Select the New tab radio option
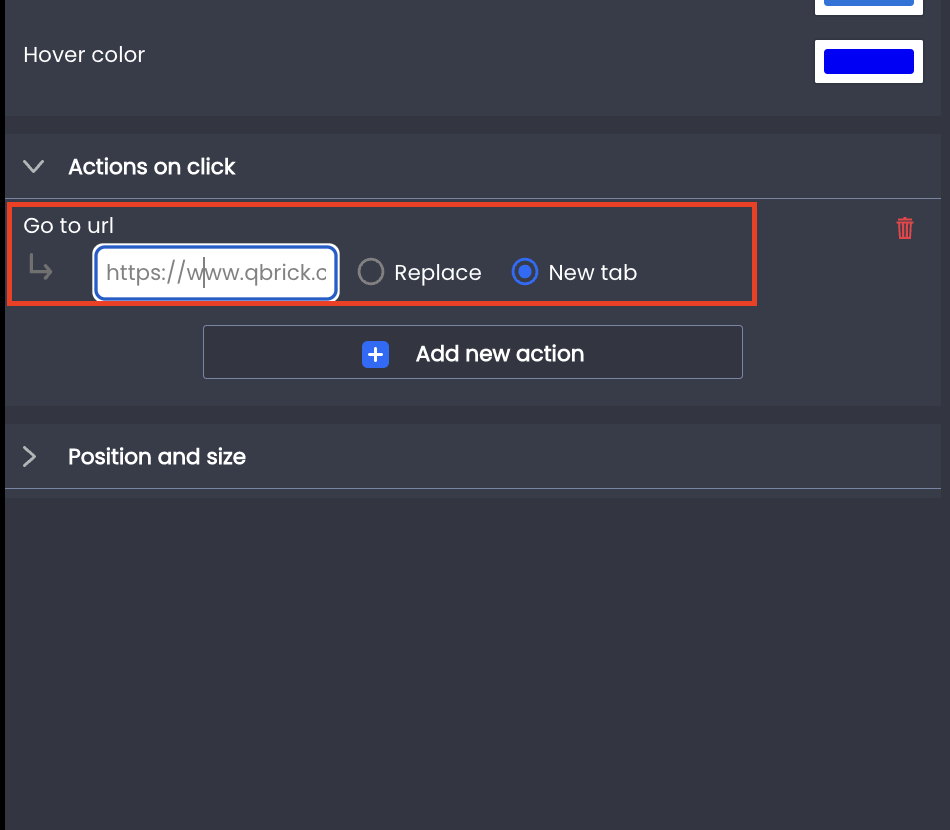Image resolution: width=950 pixels, height=830 pixels. coord(525,272)
